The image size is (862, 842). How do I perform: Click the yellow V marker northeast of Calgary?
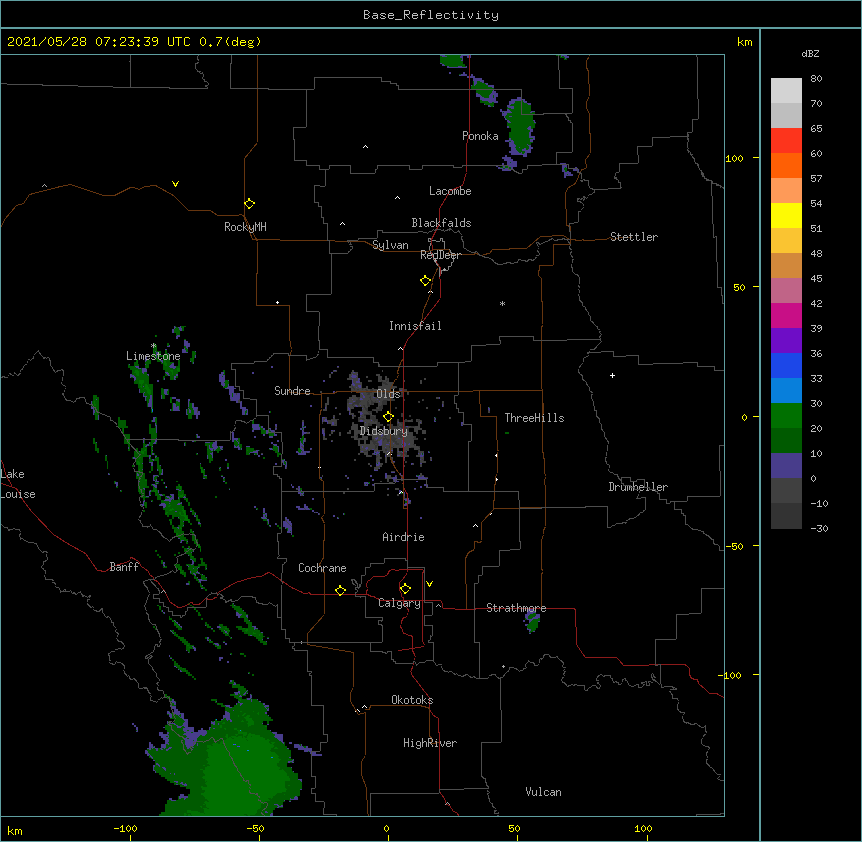pyautogui.click(x=429, y=584)
